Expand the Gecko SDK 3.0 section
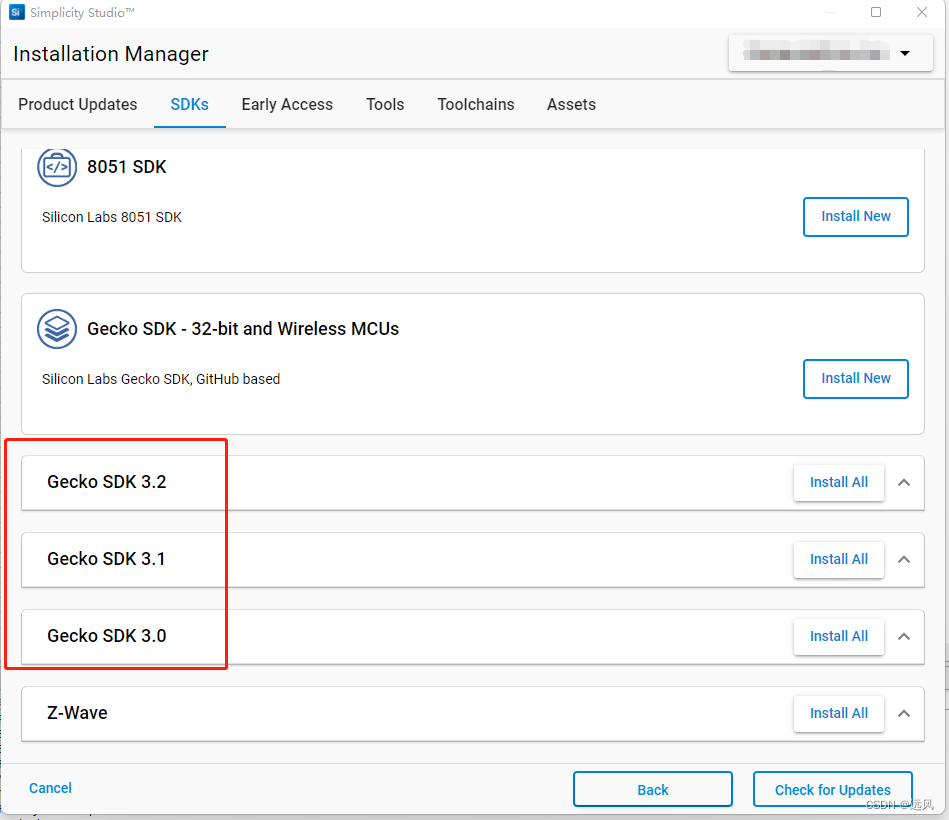 pyautogui.click(x=904, y=637)
